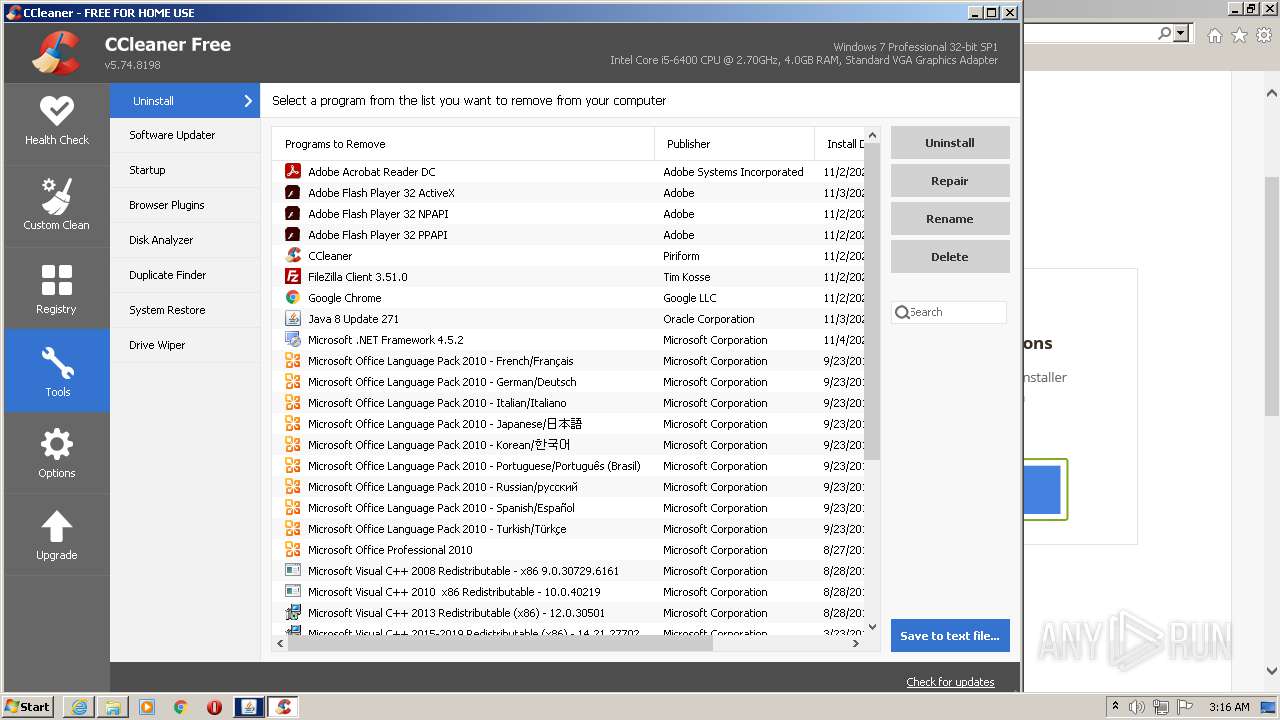Select Office Language Pack 2010 Russian row

(x=568, y=486)
